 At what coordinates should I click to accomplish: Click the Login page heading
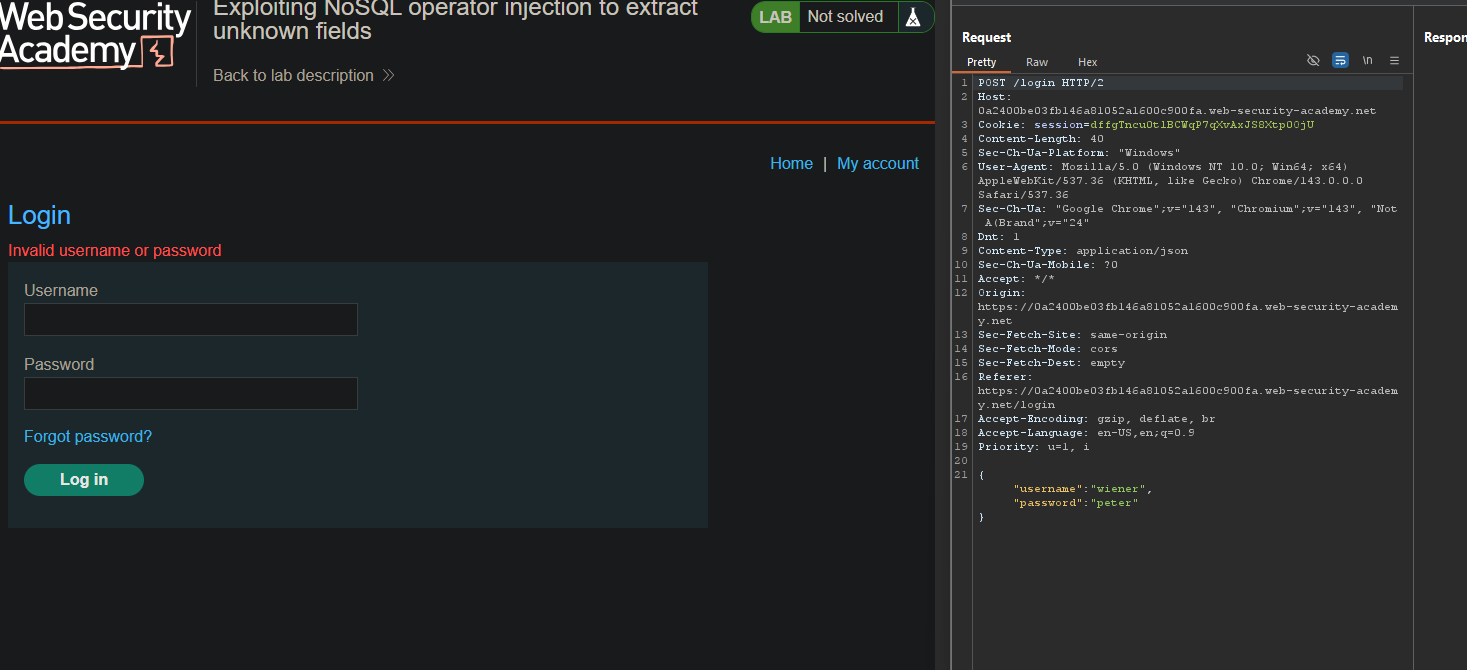pyautogui.click(x=39, y=215)
